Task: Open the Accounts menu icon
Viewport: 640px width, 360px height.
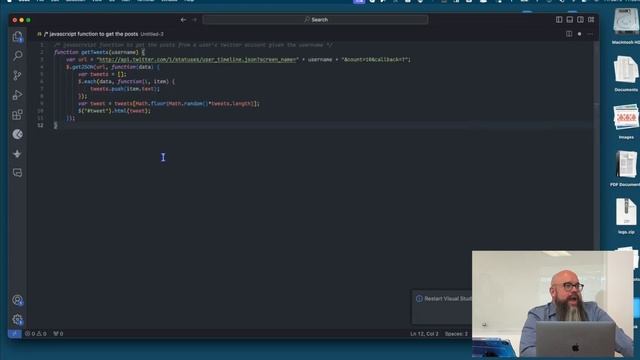Action: pos(17,300)
